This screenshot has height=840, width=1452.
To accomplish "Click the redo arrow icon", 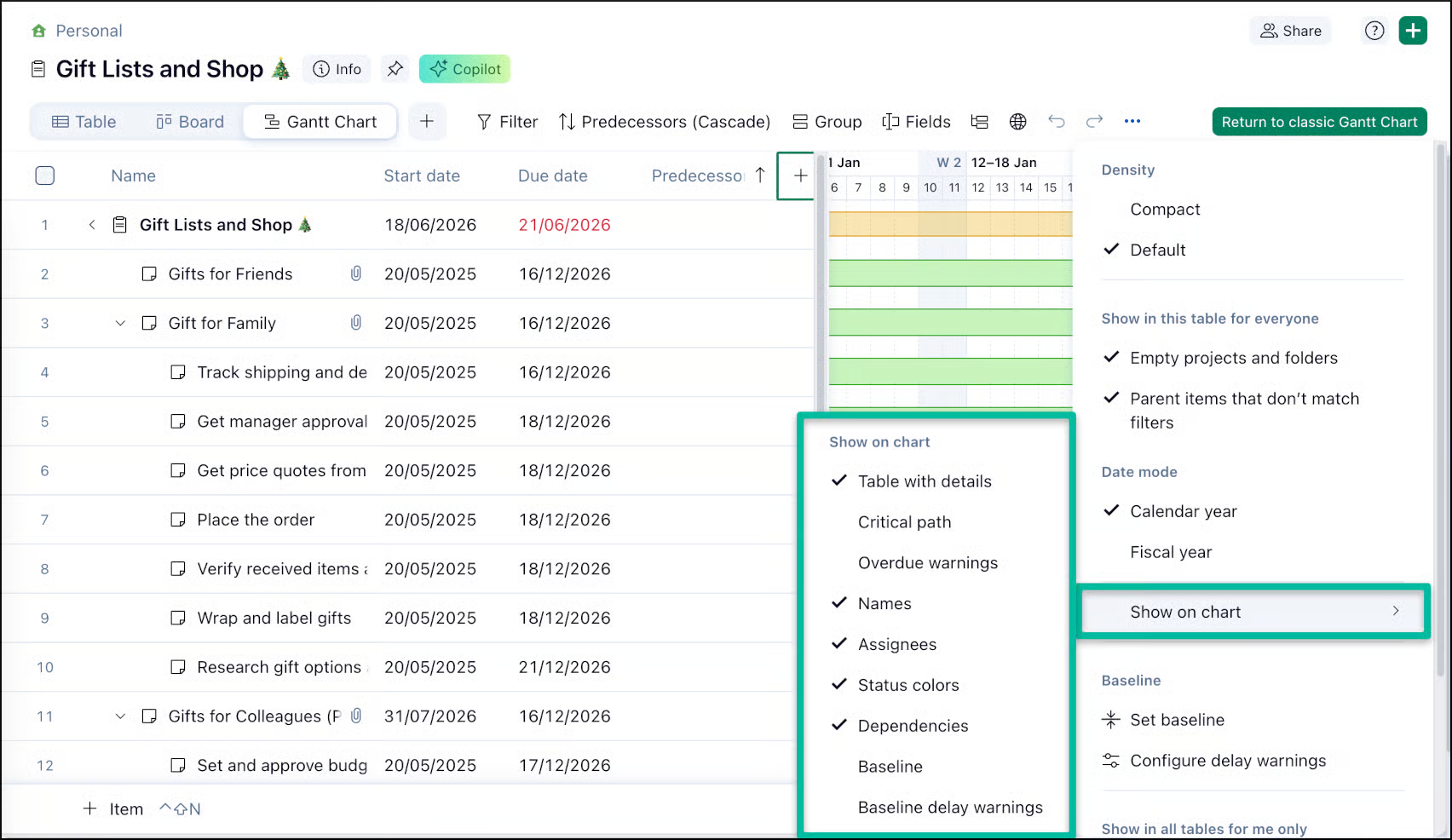I will 1095,122.
